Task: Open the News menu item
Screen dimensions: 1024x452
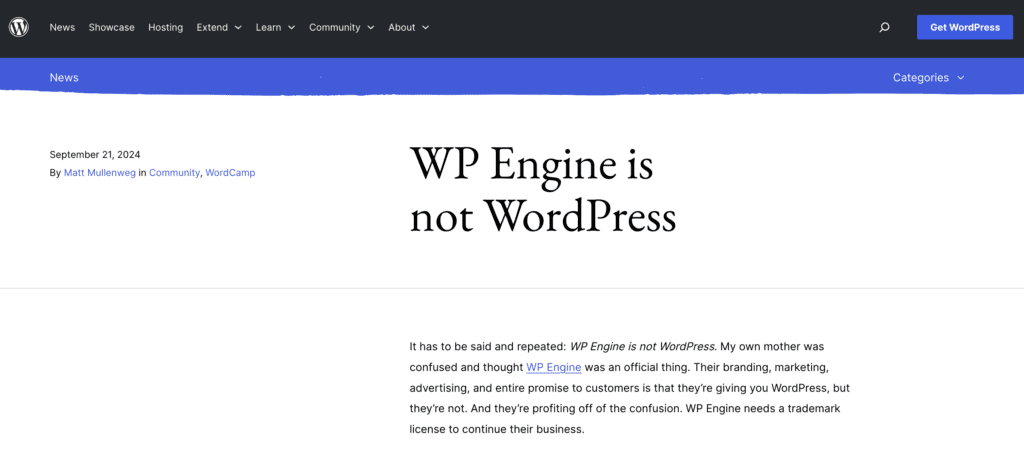Action: pos(62,27)
